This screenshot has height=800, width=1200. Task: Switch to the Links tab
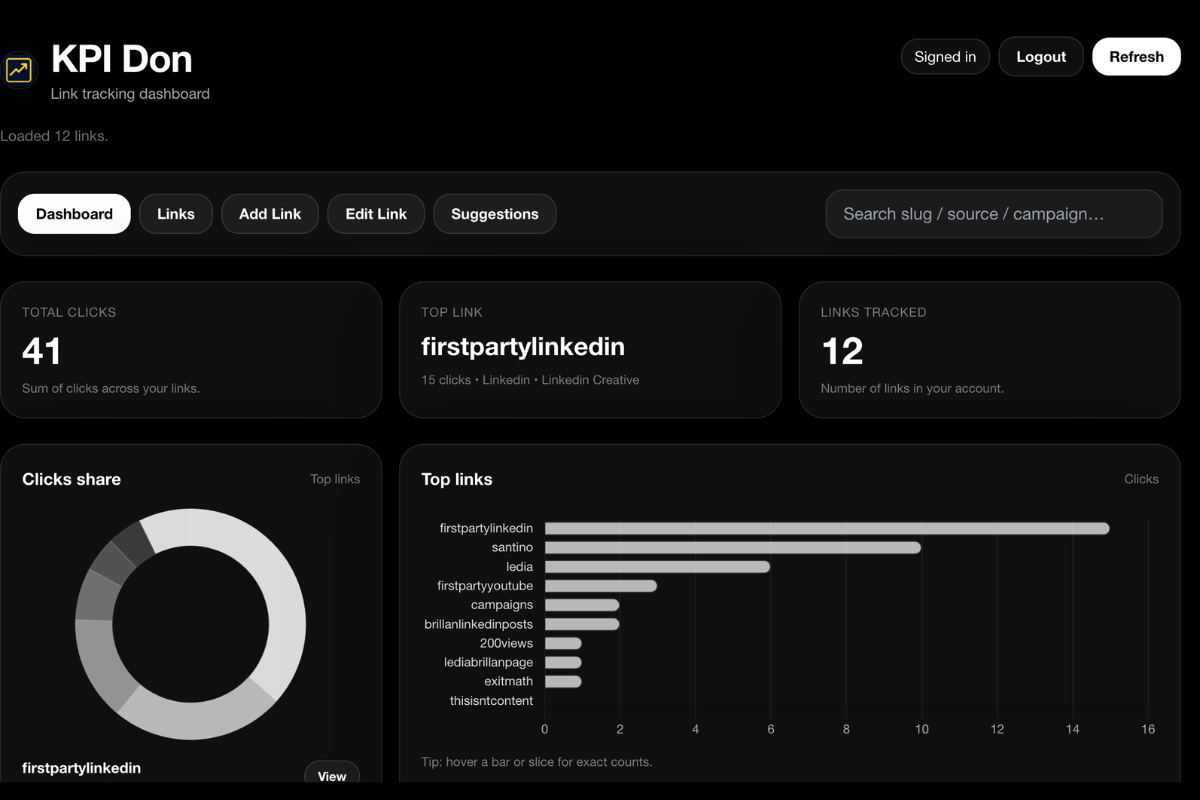[x=176, y=213]
